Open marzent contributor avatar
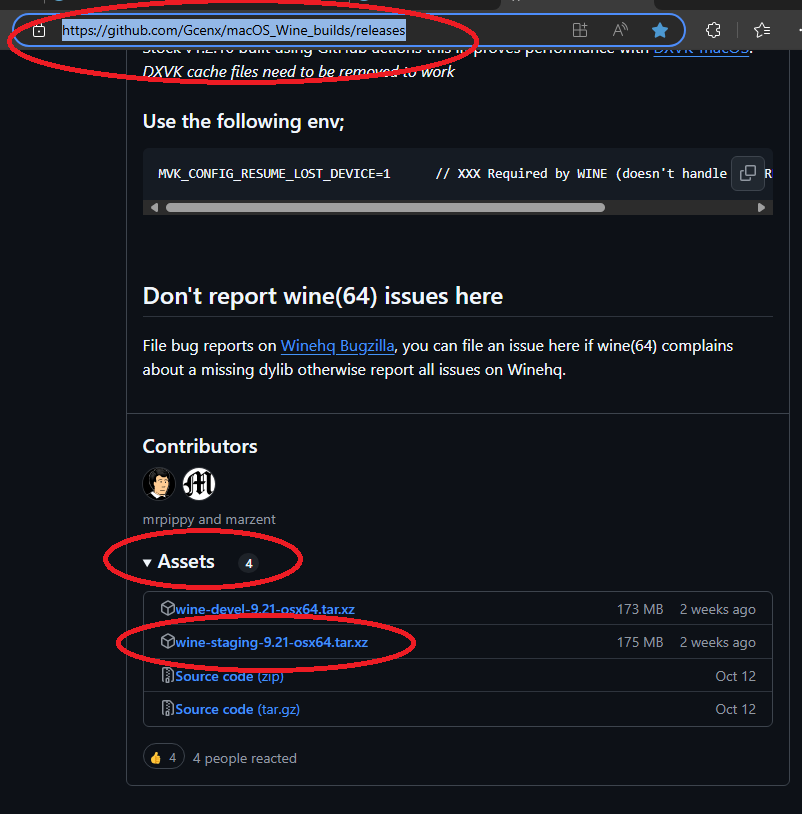Screen dimensions: 802x814 pos(199,484)
